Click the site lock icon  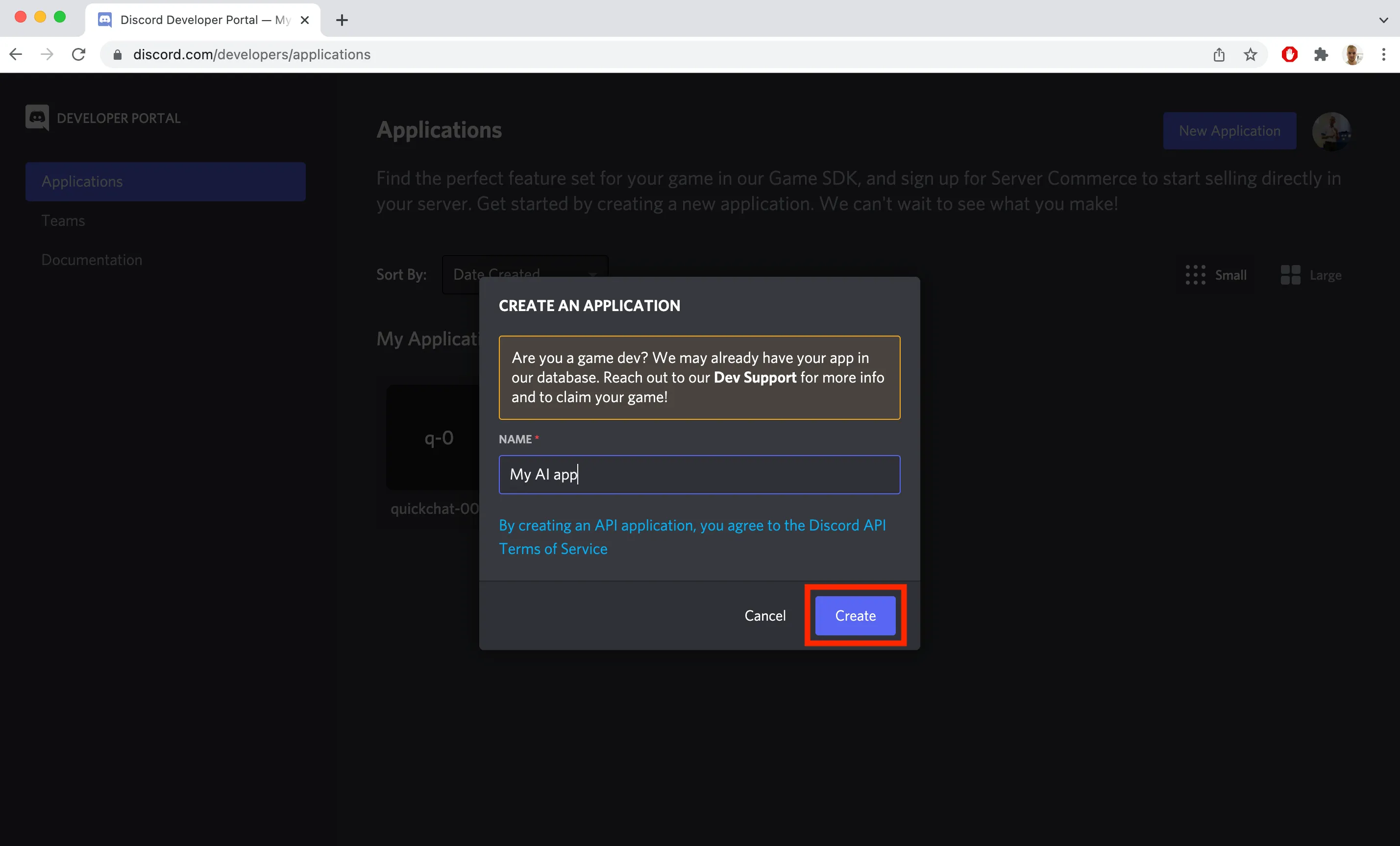[x=118, y=54]
